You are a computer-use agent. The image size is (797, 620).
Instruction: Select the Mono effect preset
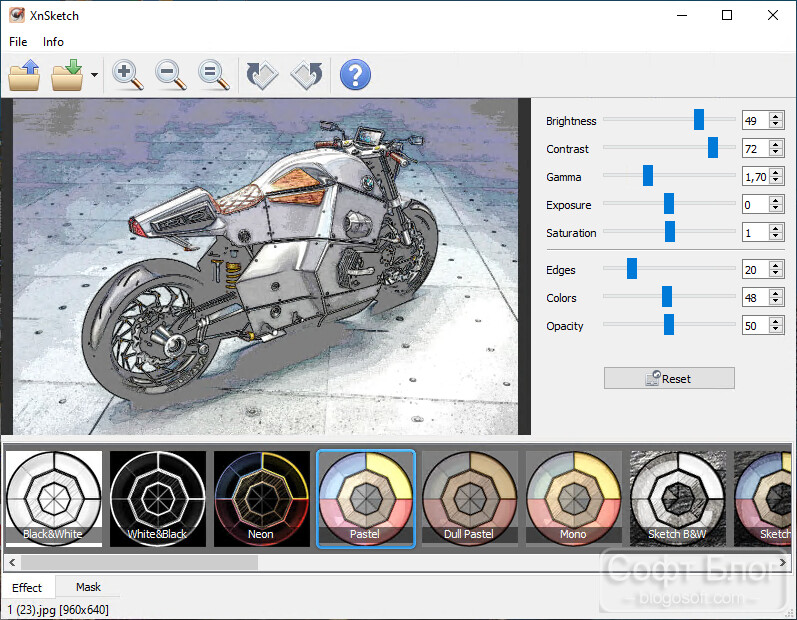point(574,499)
